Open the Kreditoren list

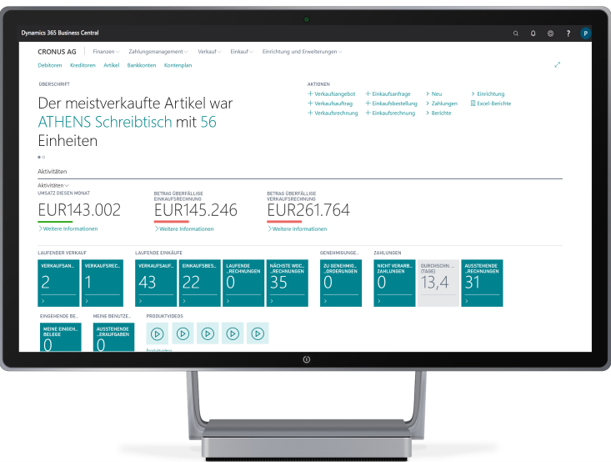[83, 65]
